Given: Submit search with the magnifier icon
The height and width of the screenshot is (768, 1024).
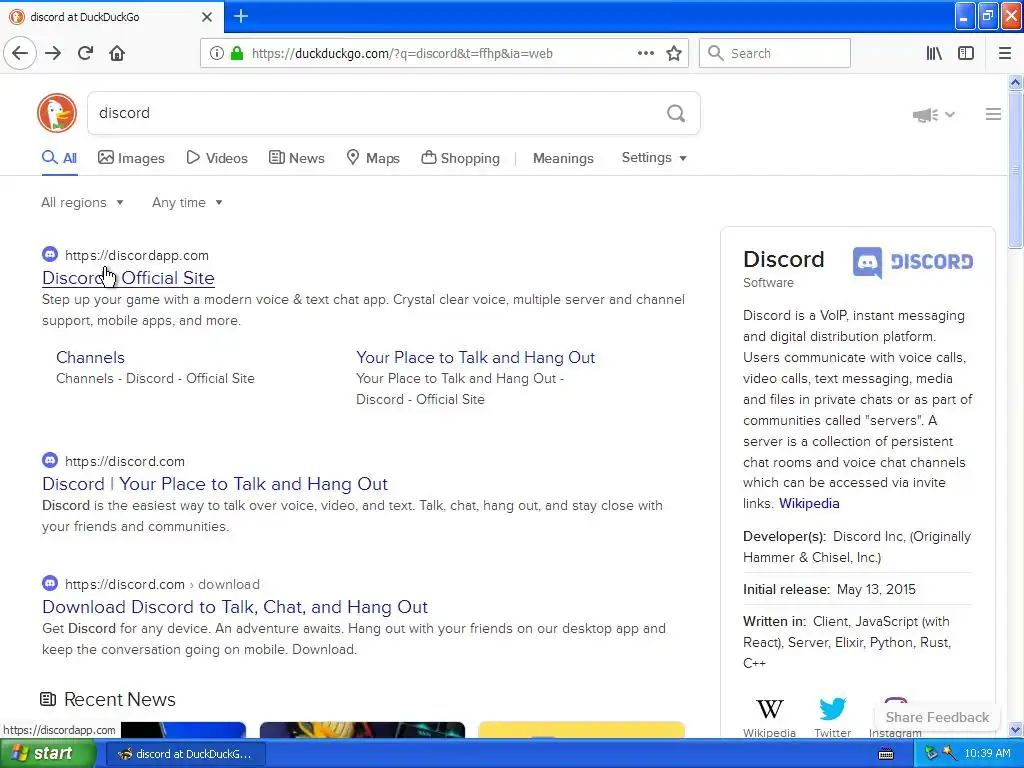Looking at the screenshot, I should tap(676, 114).
